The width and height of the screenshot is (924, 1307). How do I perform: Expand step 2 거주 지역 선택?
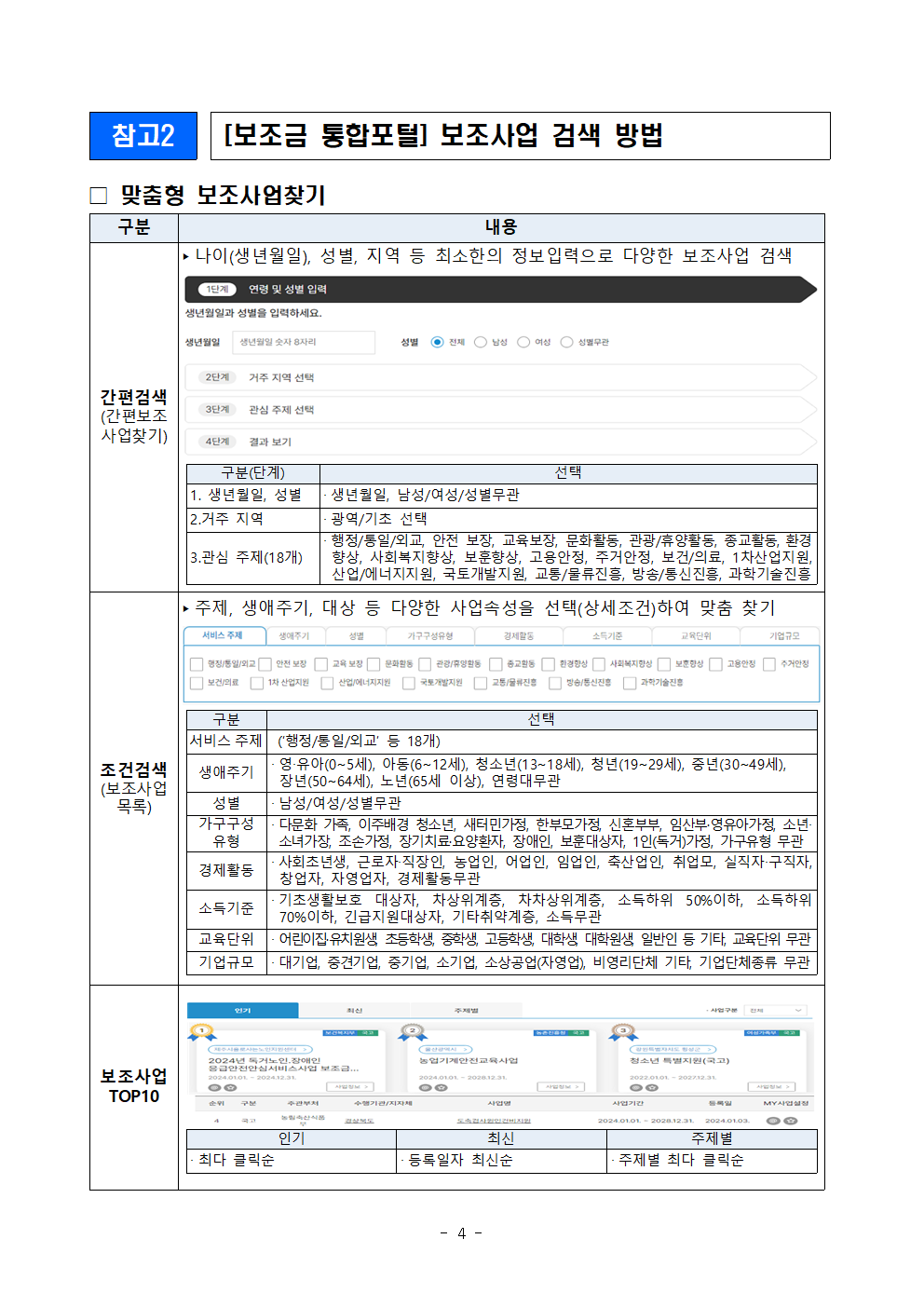pyautogui.click(x=501, y=377)
